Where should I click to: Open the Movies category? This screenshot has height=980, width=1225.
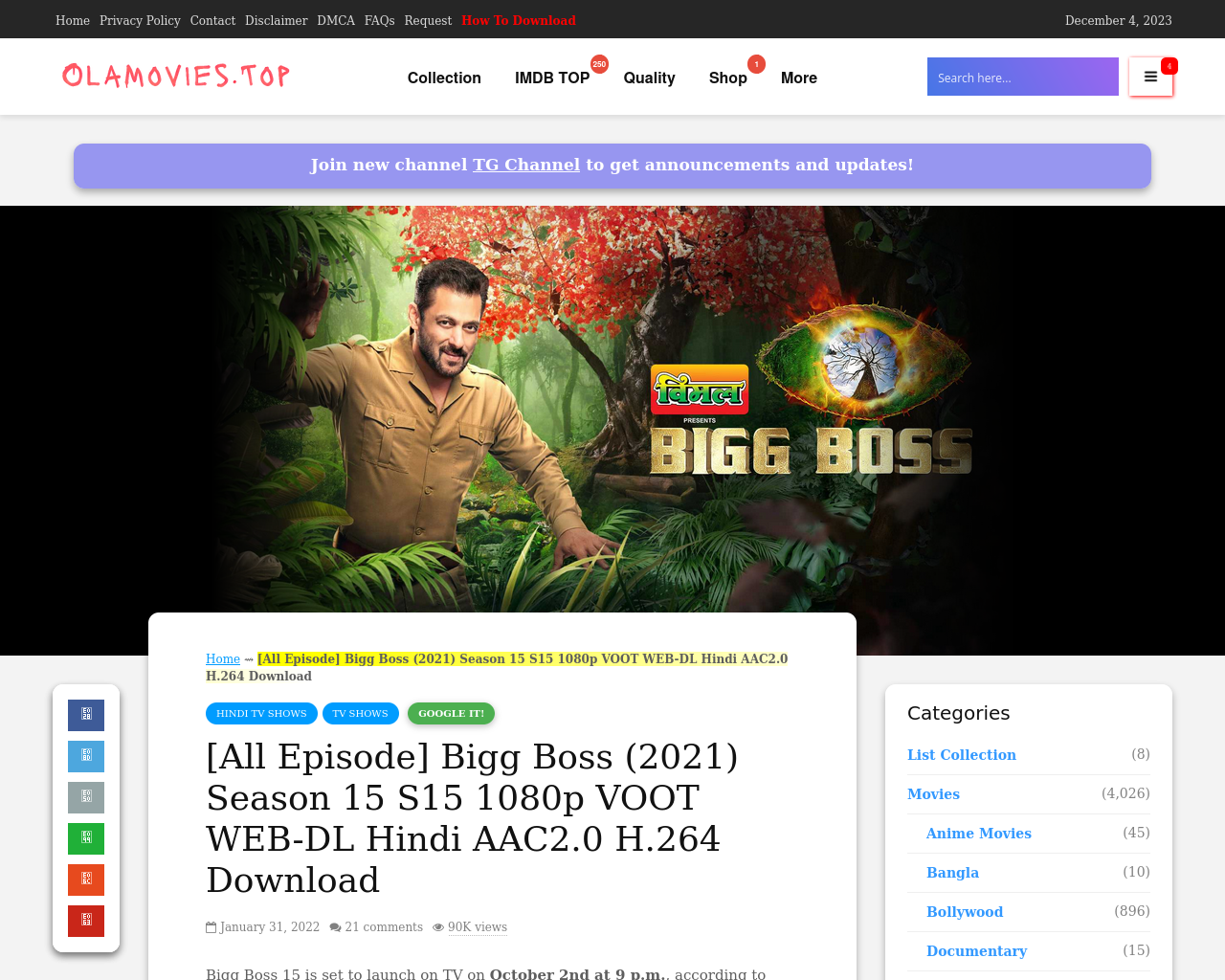click(x=933, y=794)
